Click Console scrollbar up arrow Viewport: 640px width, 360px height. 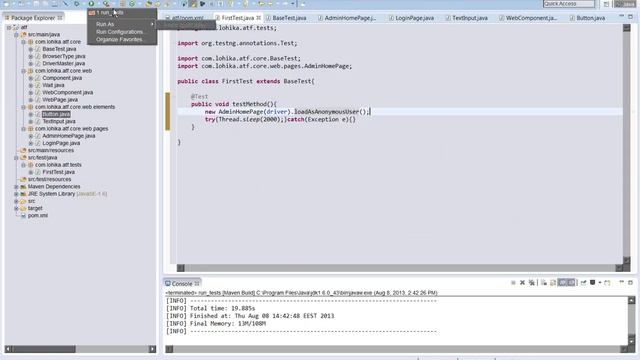tap(631, 300)
